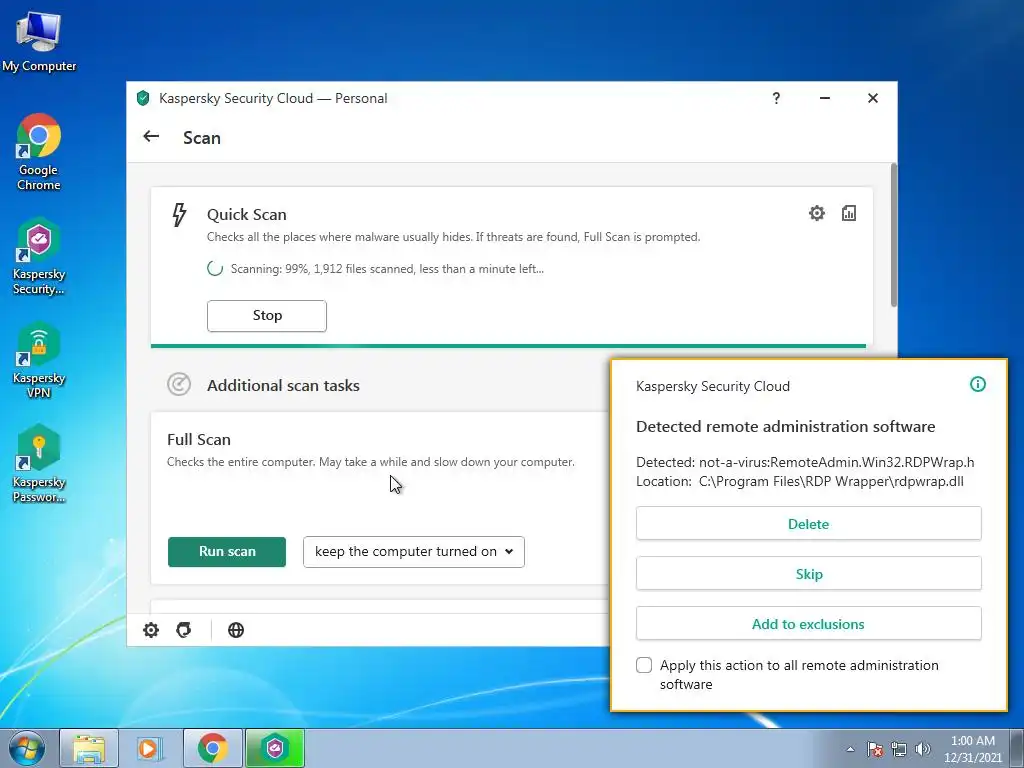1024x768 pixels.
Task: Open keep the computer turned on dropdown
Action: [413, 551]
